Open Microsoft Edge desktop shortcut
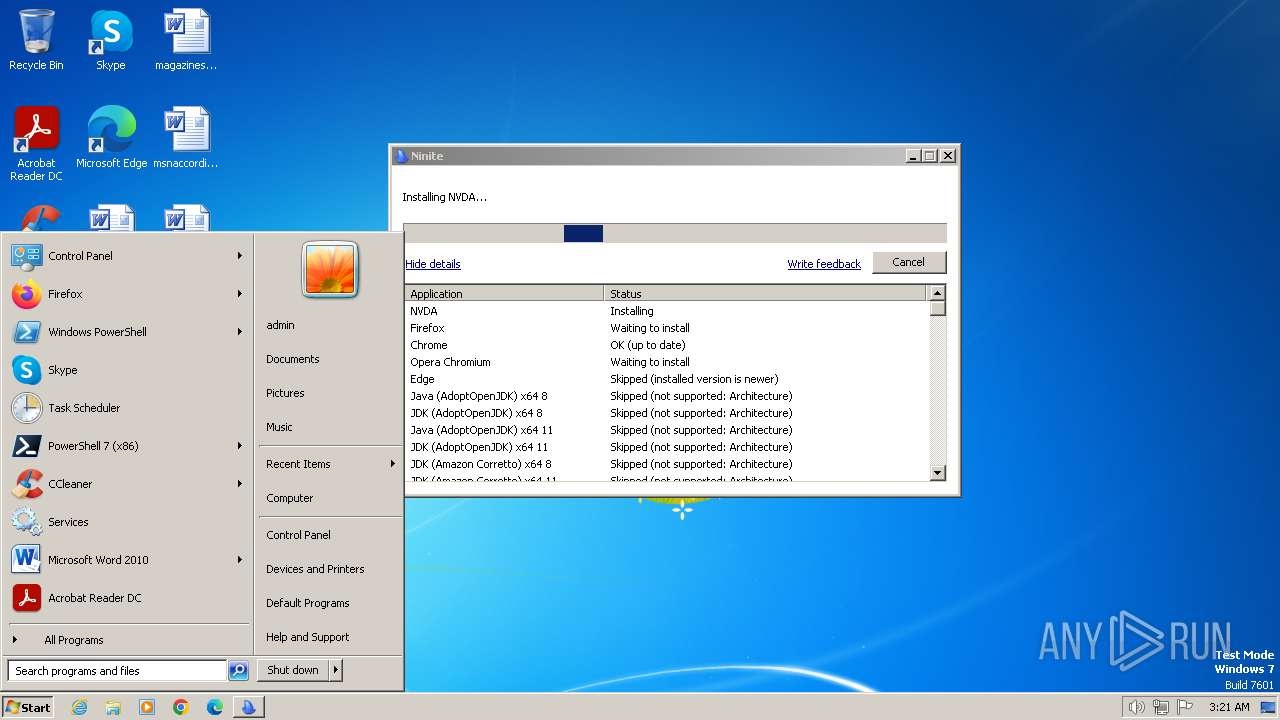Screen dimensions: 1280x720 111,138
